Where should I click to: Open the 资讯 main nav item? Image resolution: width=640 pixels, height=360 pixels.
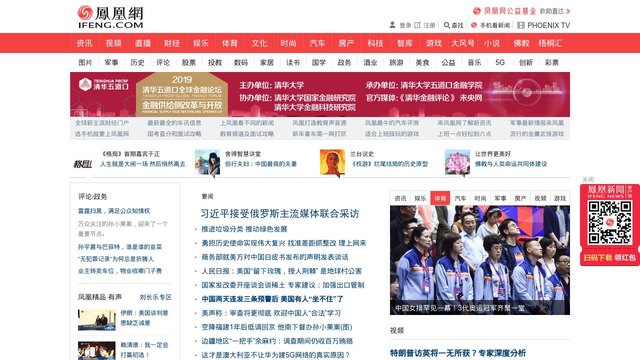84,43
